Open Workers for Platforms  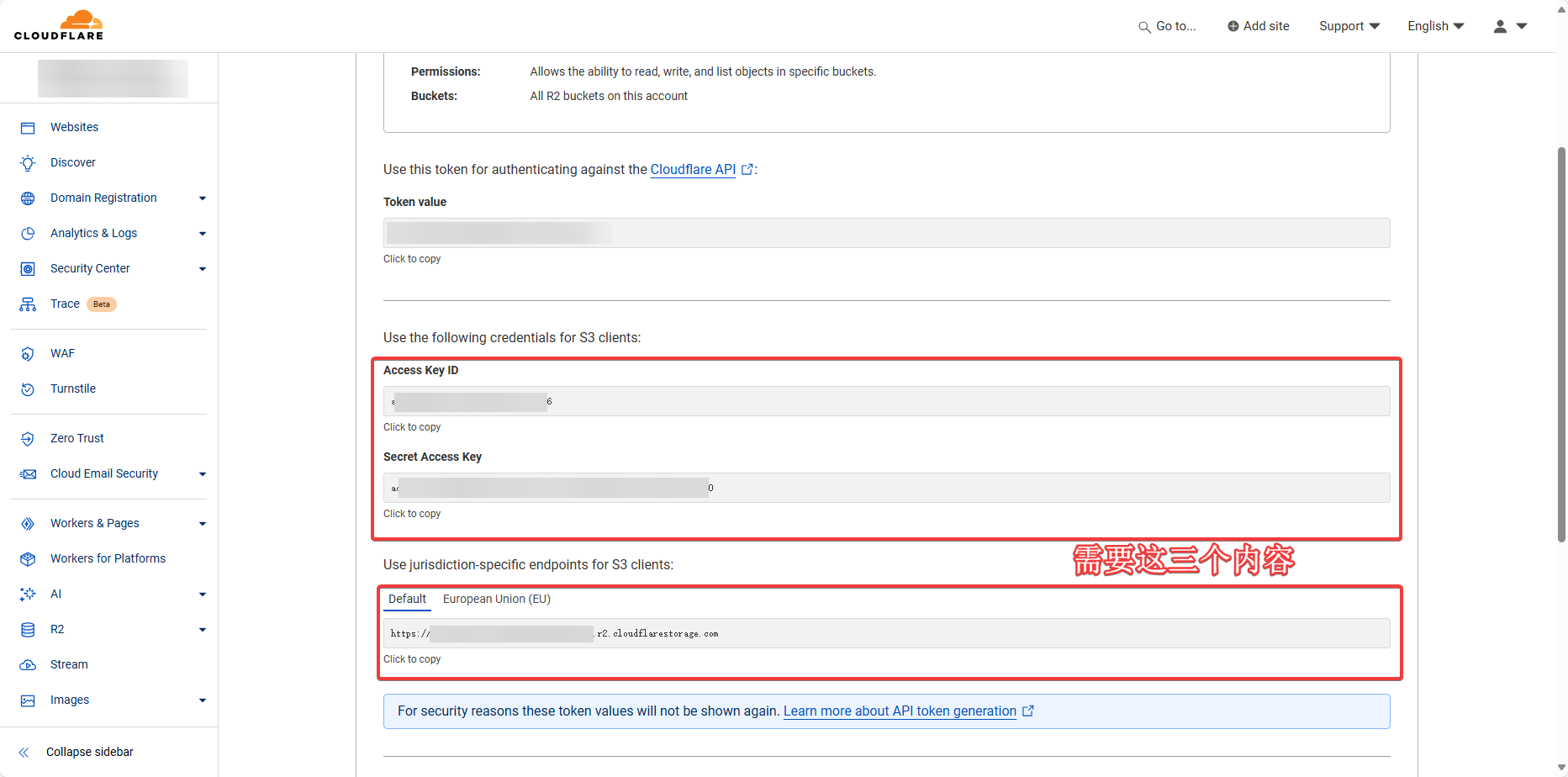click(108, 558)
